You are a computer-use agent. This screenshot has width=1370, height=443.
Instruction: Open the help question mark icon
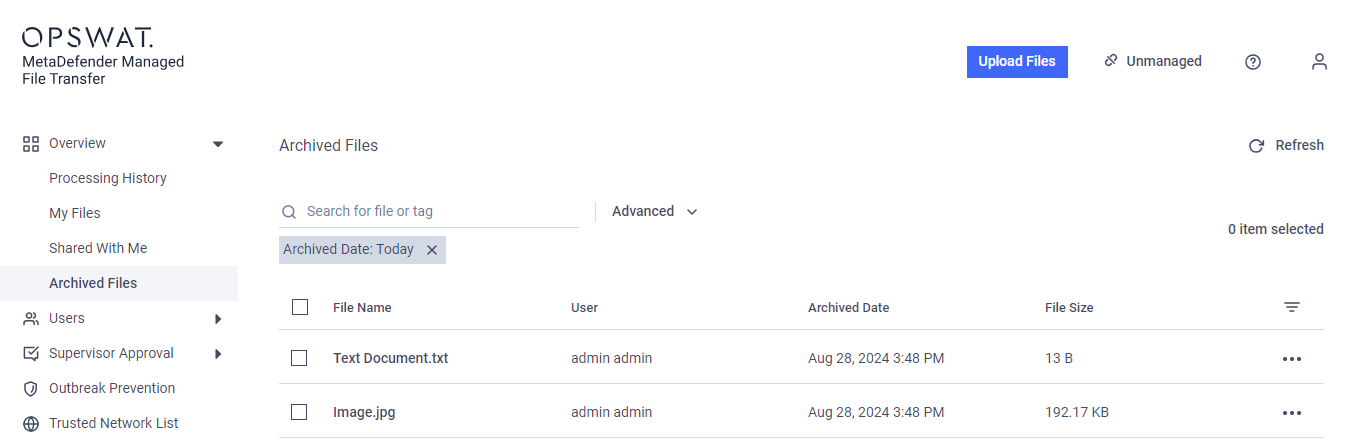1253,62
